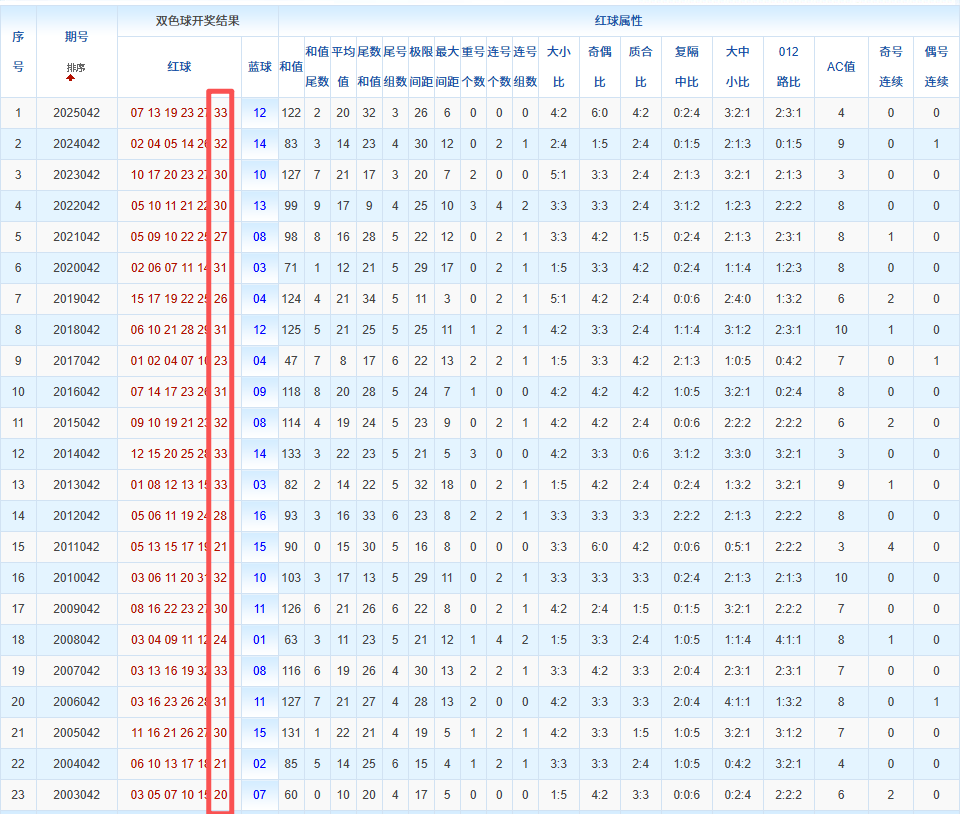The width and height of the screenshot is (963, 814).
Task: Click sum value 133 in row 2014042
Action: (x=291, y=454)
